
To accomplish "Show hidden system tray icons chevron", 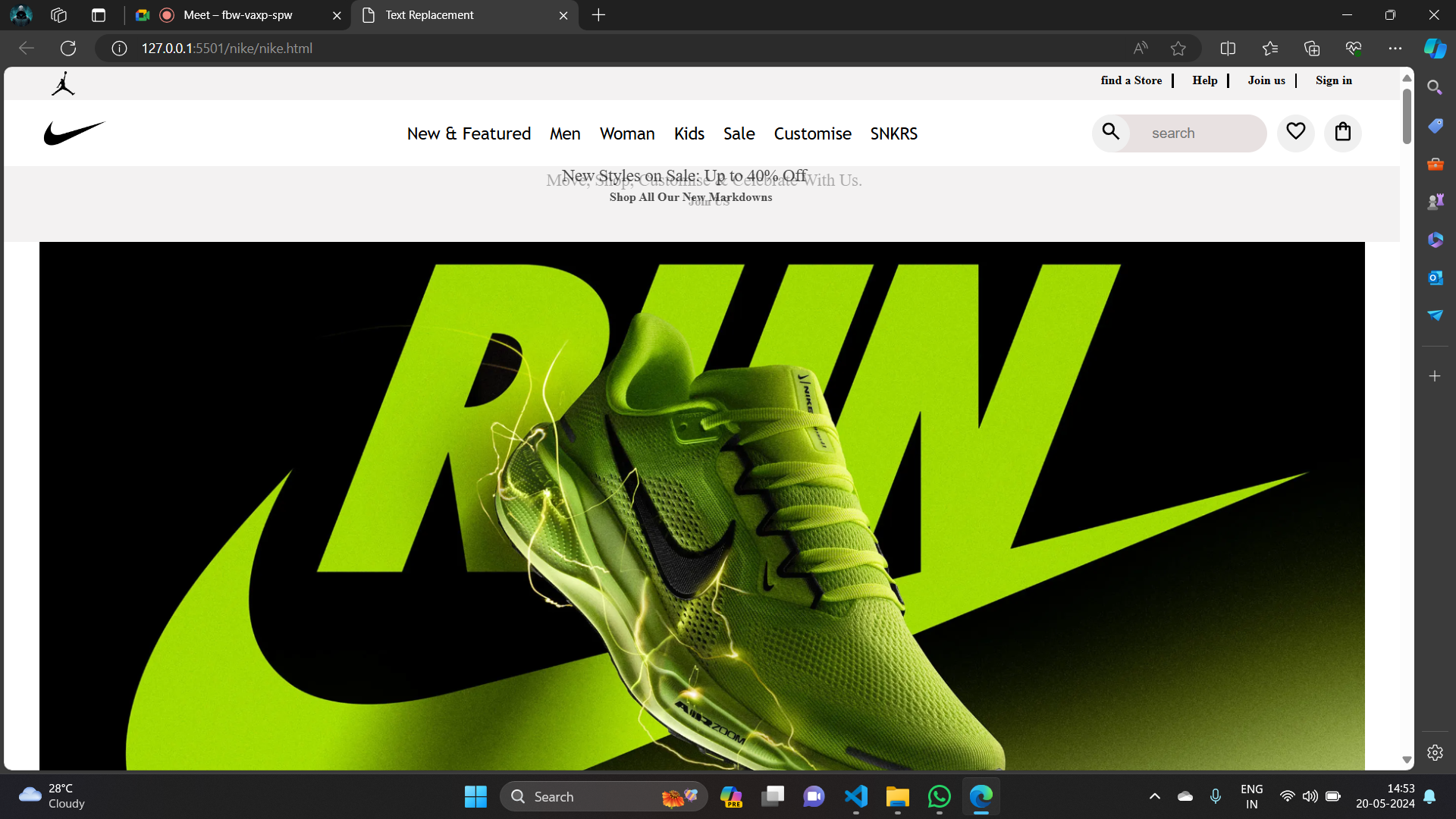I will [1154, 796].
